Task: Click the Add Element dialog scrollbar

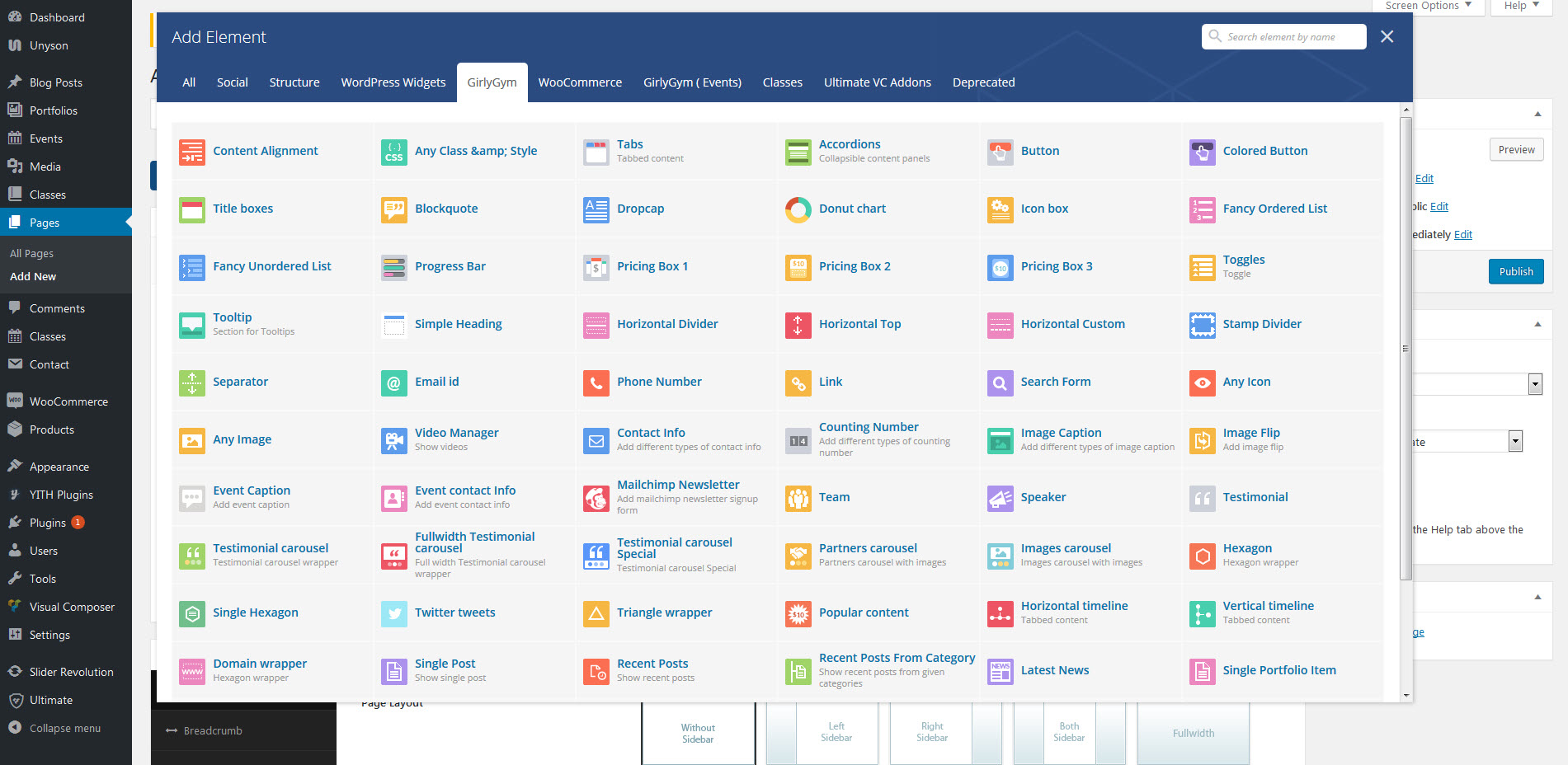Action: tap(1406, 348)
